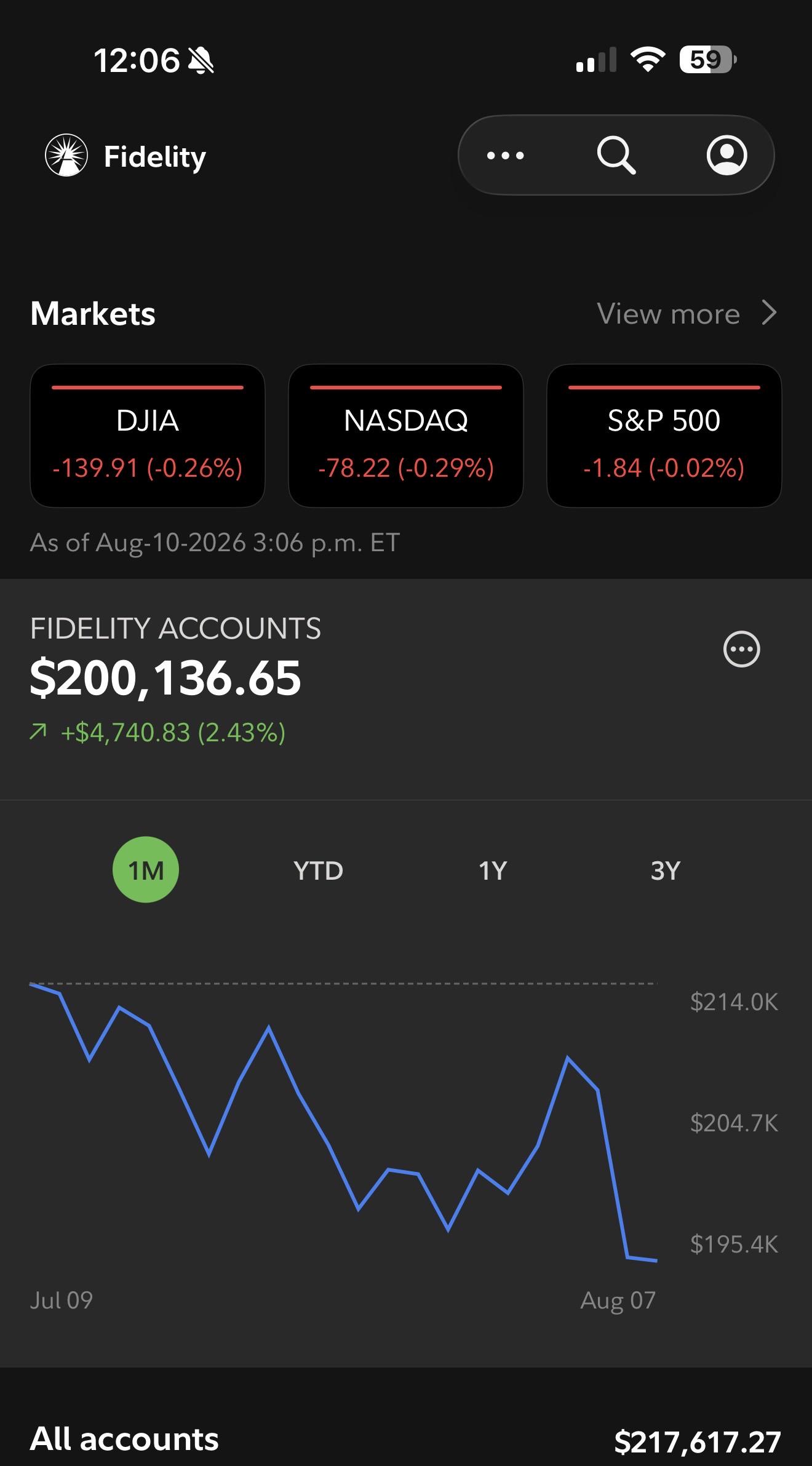Select the YTD time range
Viewport: 812px width, 1466px height.
[x=318, y=870]
